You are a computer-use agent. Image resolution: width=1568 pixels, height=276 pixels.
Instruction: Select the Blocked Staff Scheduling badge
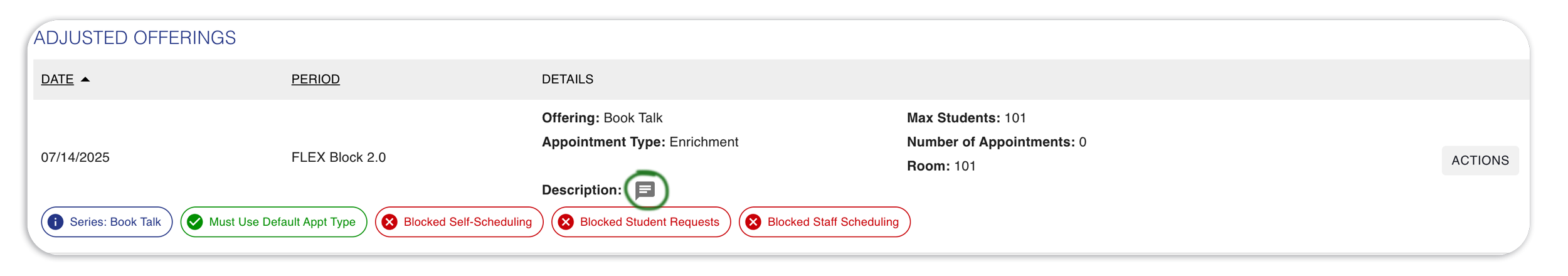click(x=824, y=222)
